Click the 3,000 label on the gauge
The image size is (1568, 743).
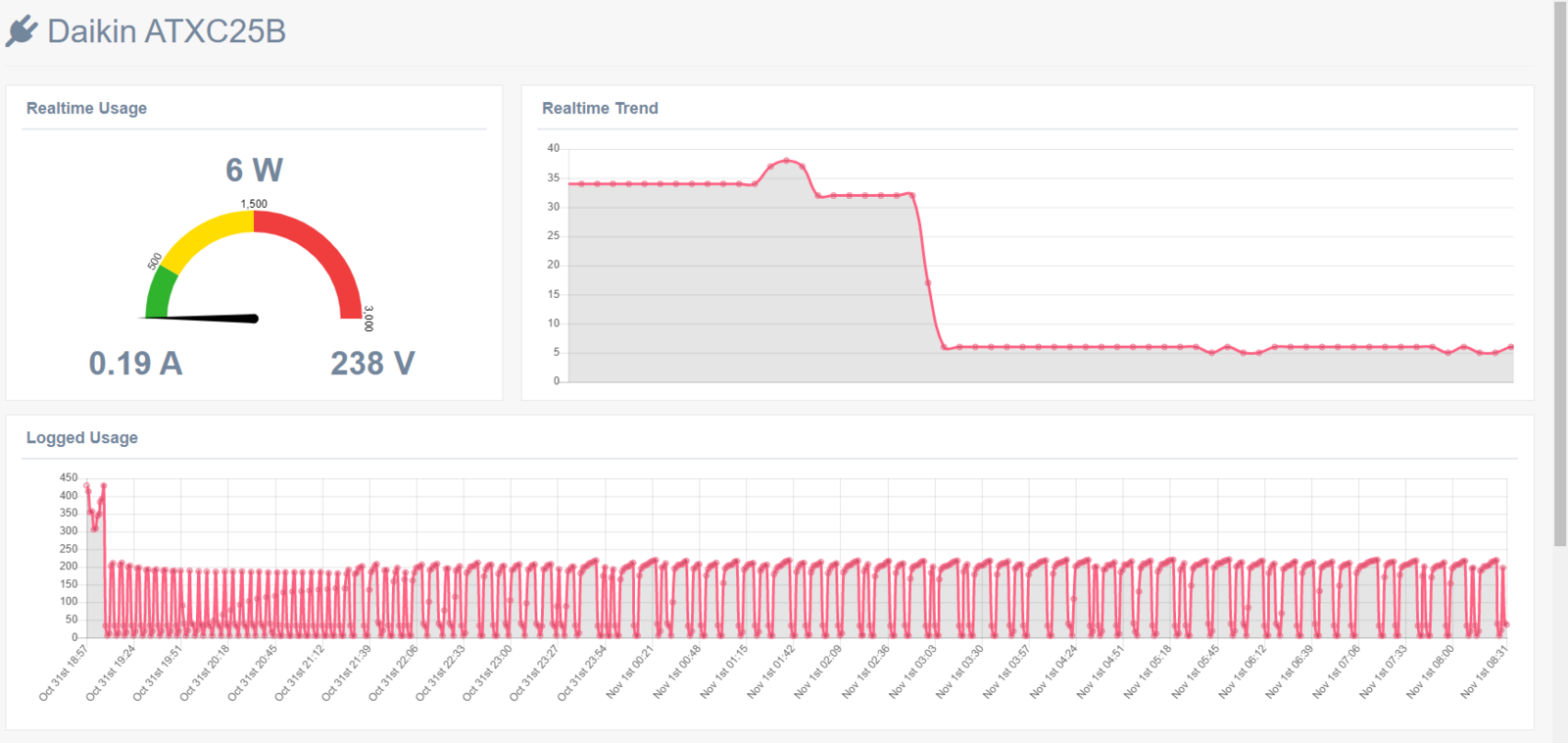coord(368,319)
